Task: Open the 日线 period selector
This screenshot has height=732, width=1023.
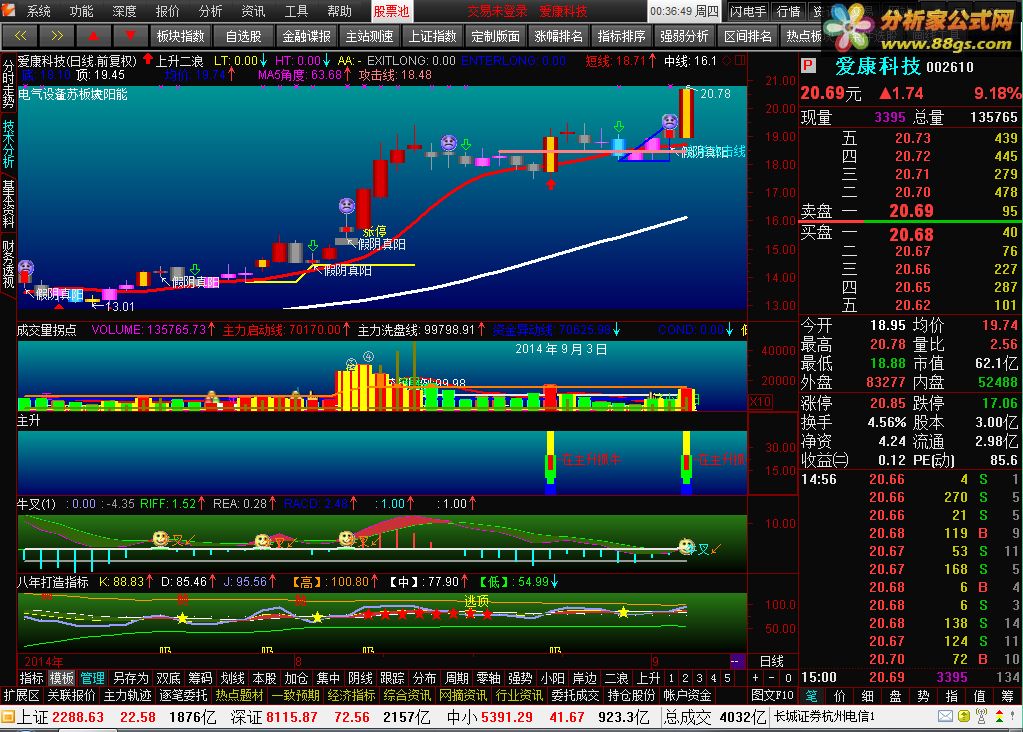Action: 772,661
